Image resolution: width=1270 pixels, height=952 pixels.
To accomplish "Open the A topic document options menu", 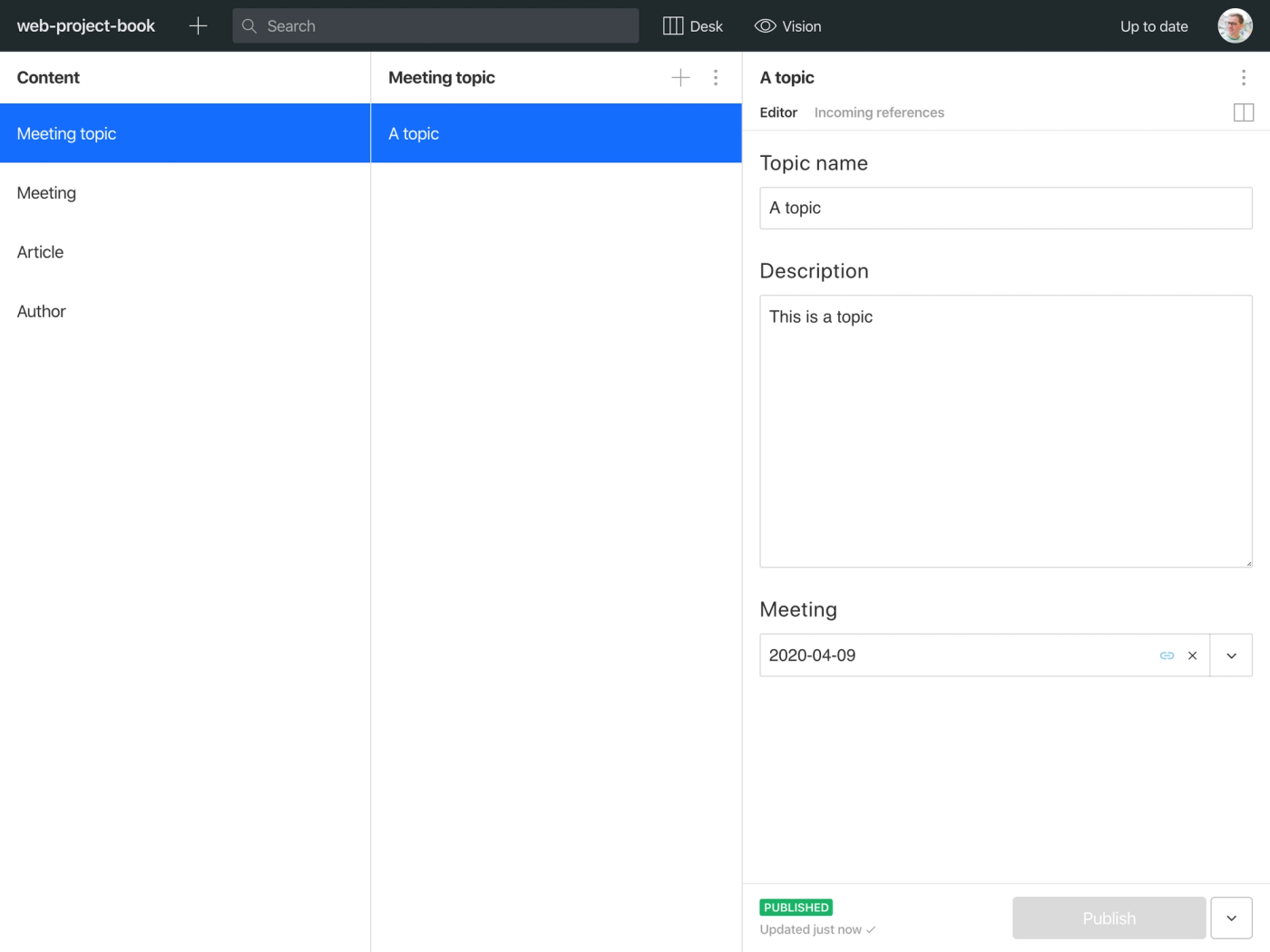I will [1244, 78].
